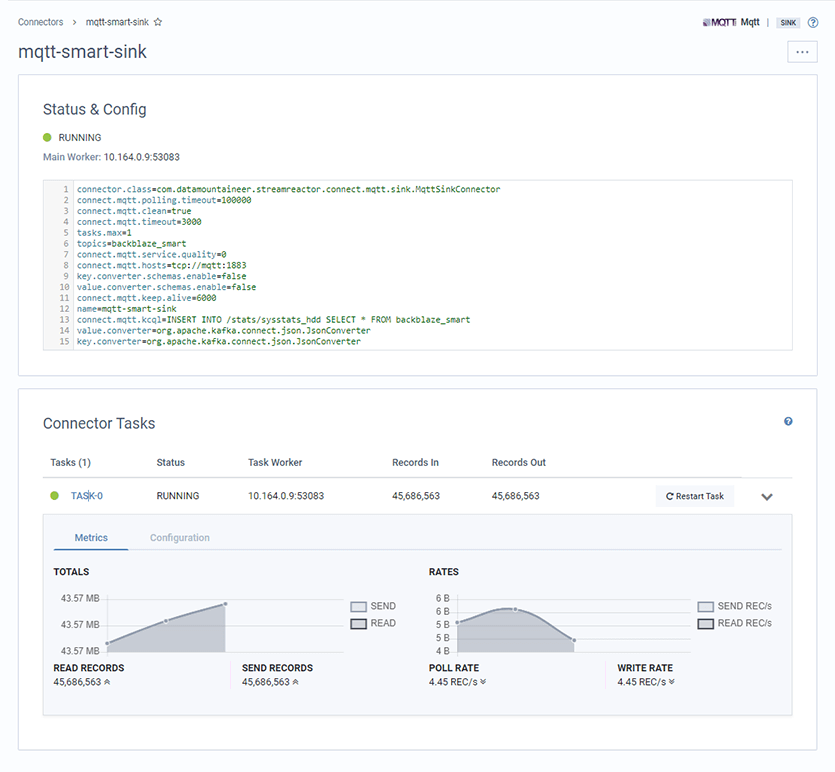Collapse the READ RECORDS value chevron
835x772 pixels.
(108, 681)
